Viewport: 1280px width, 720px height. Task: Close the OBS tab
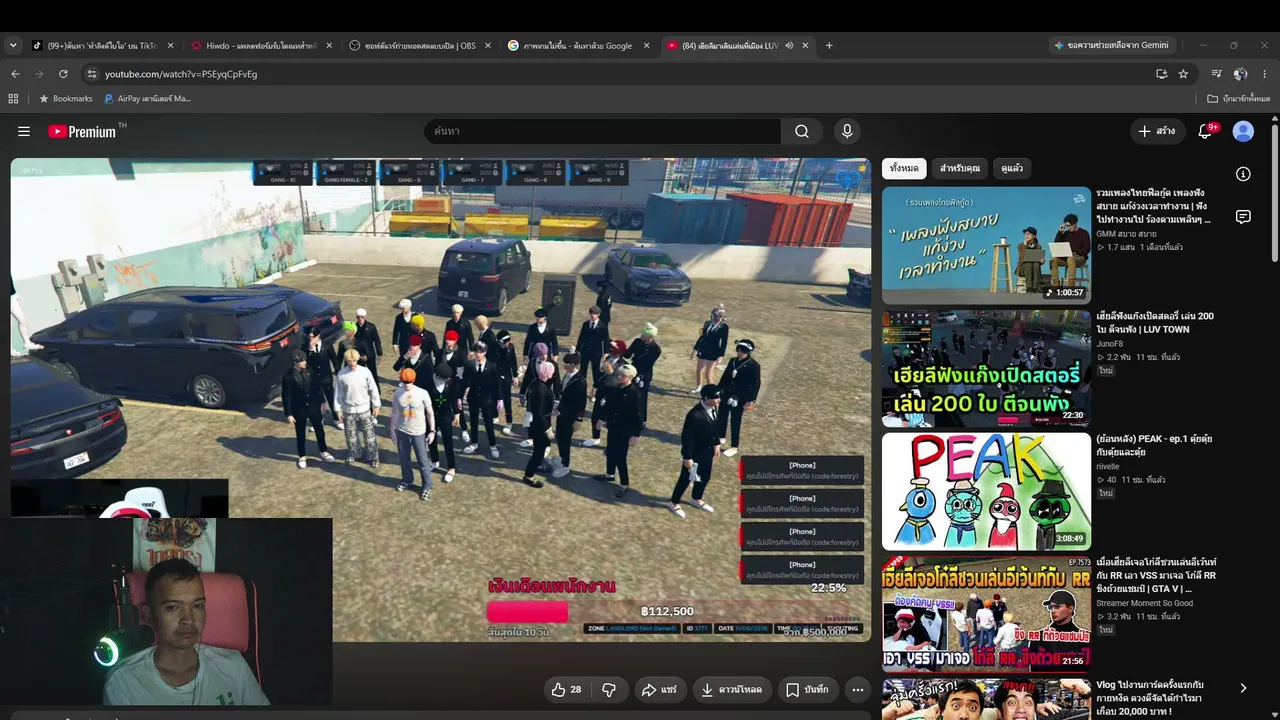point(488,46)
